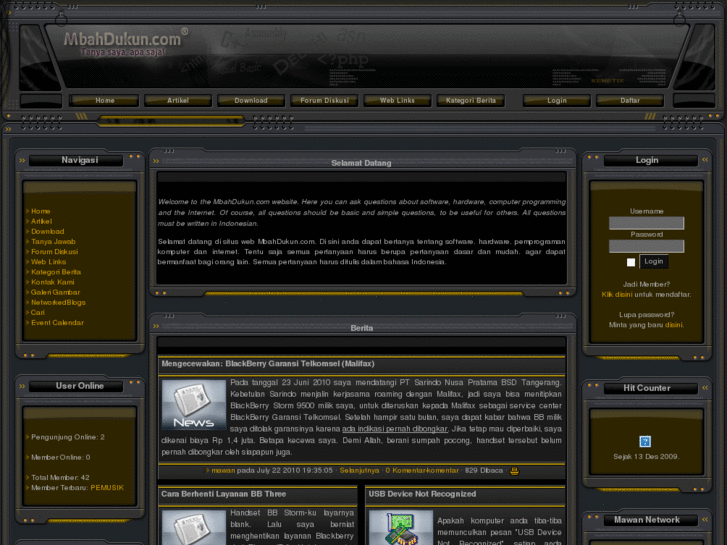Click 'ada indikasi pernah dibongkar' link
The width and height of the screenshot is (727, 545).
395,429
